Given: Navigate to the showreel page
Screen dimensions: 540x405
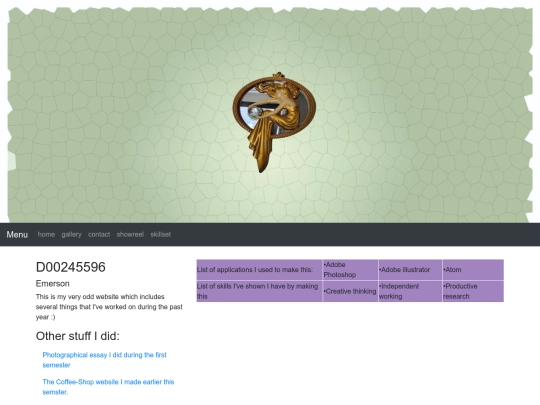Looking at the screenshot, I should tap(130, 235).
